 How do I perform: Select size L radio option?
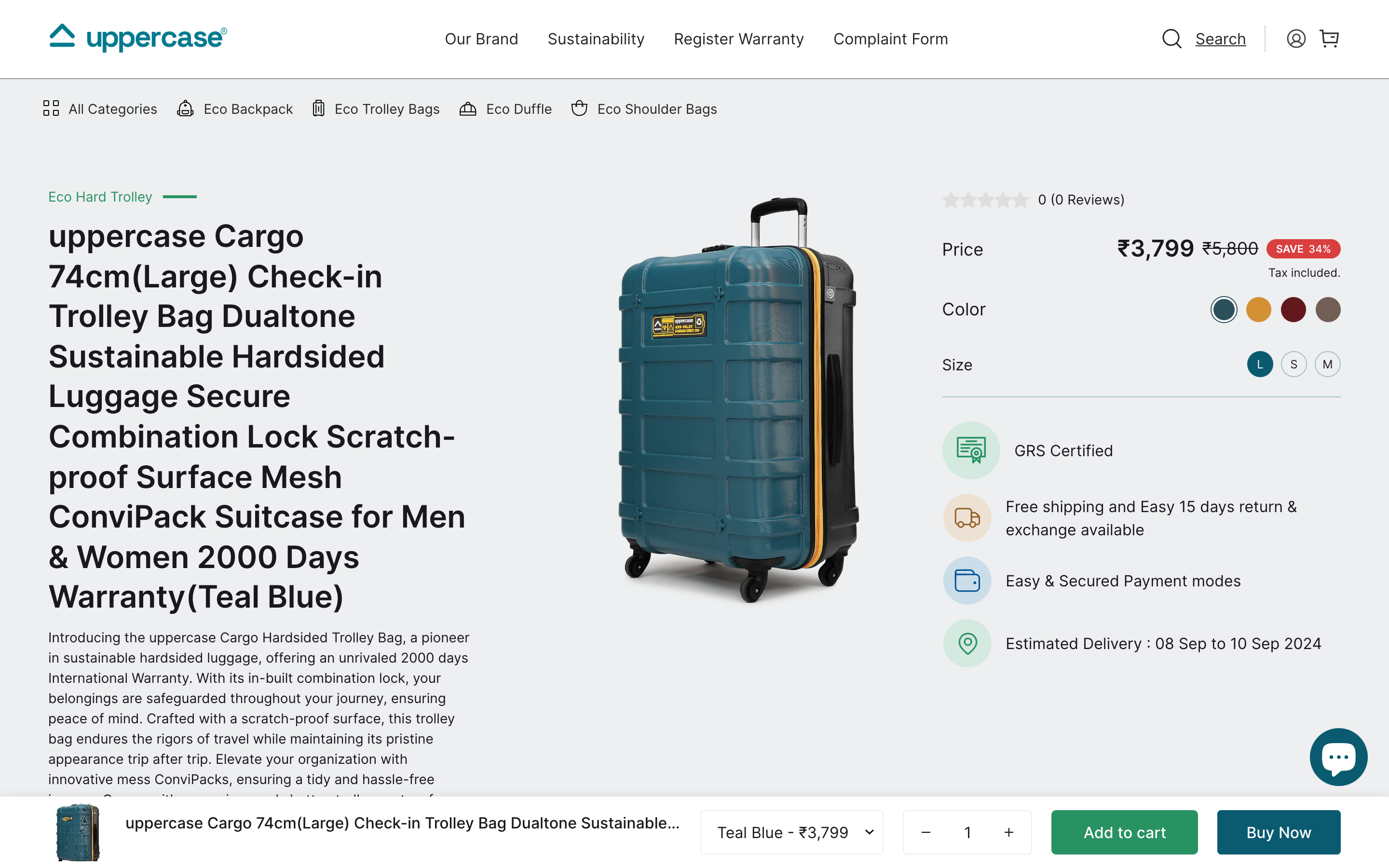tap(1260, 364)
